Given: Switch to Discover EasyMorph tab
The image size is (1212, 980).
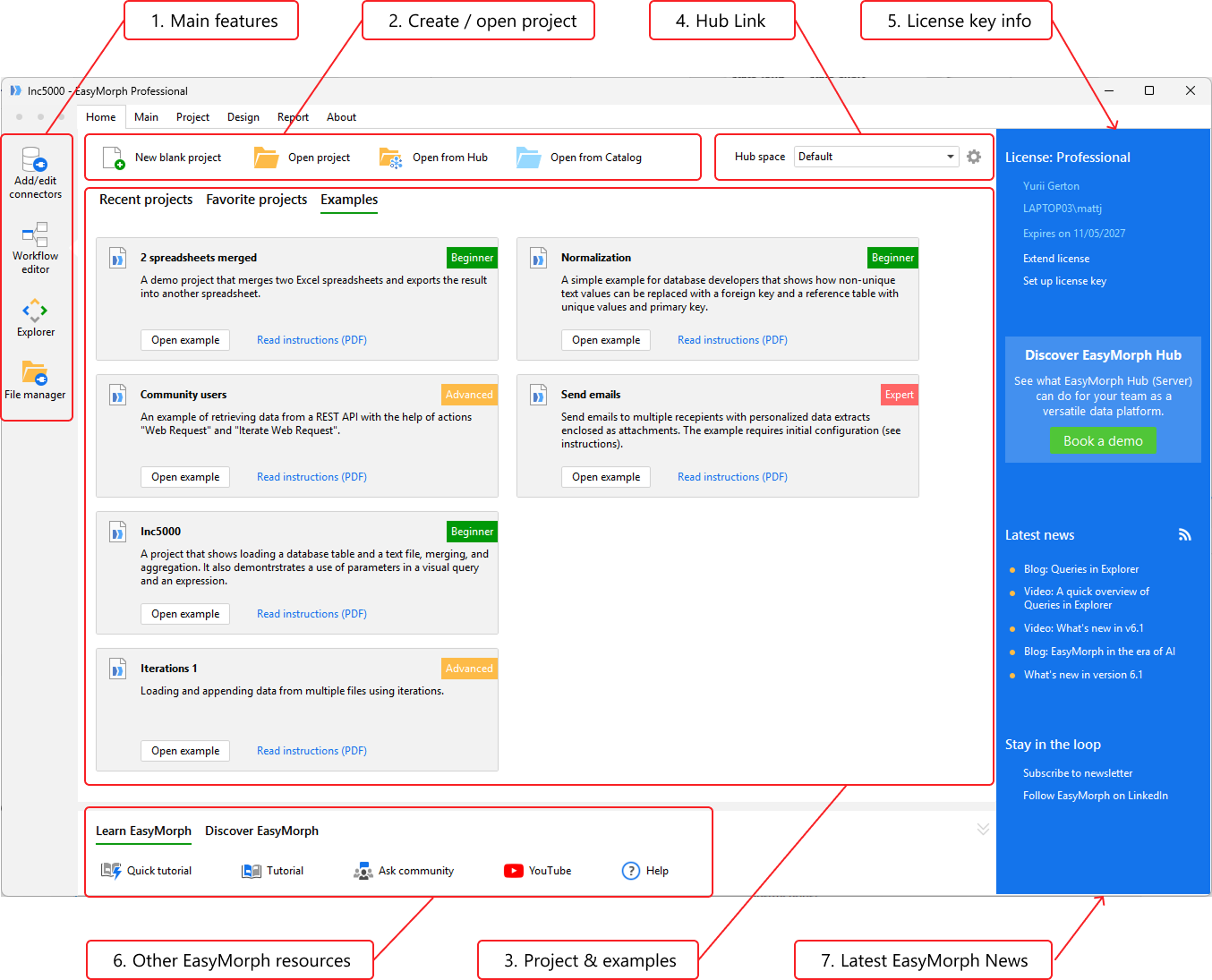Looking at the screenshot, I should [x=261, y=831].
